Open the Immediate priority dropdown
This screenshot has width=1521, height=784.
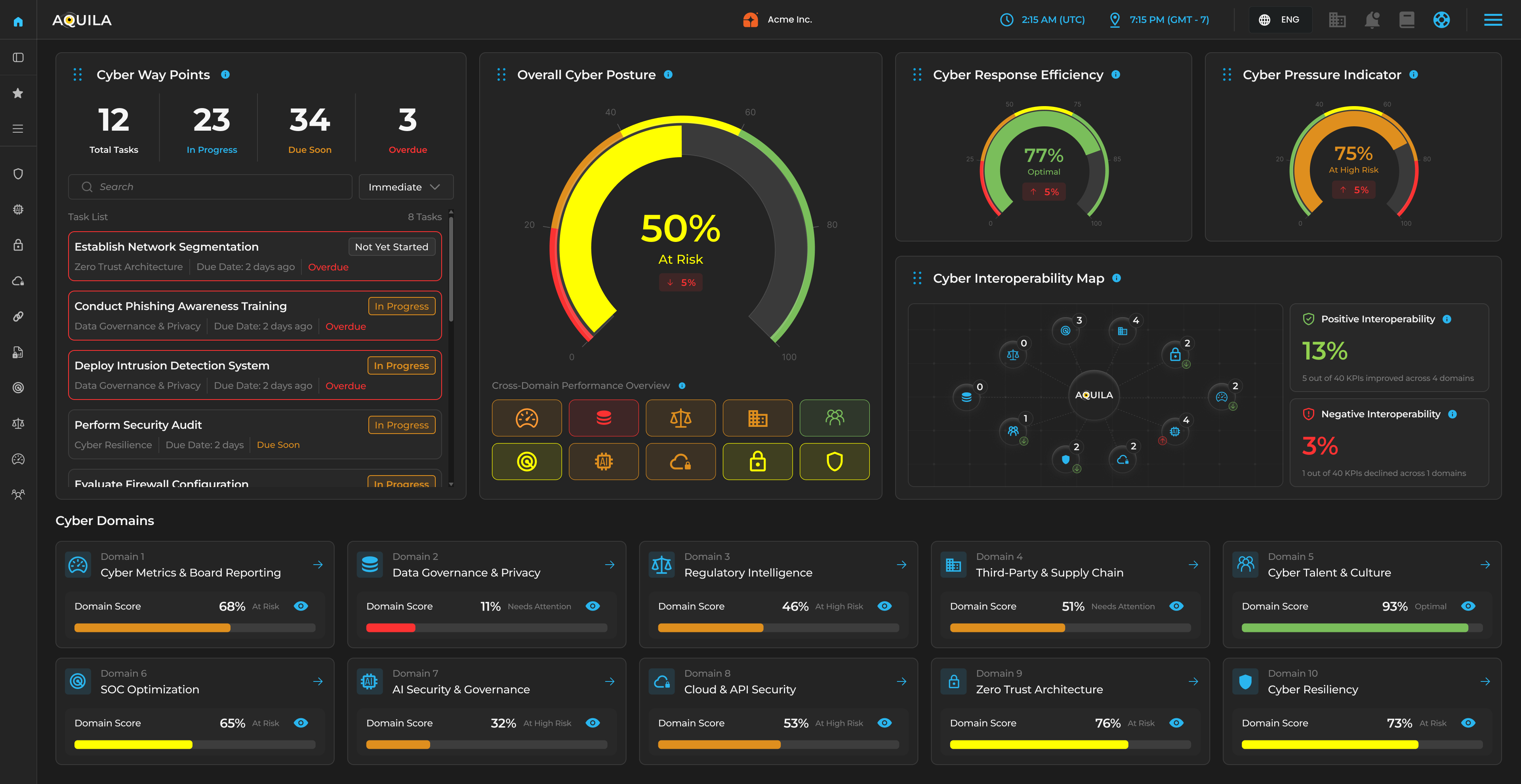[406, 187]
